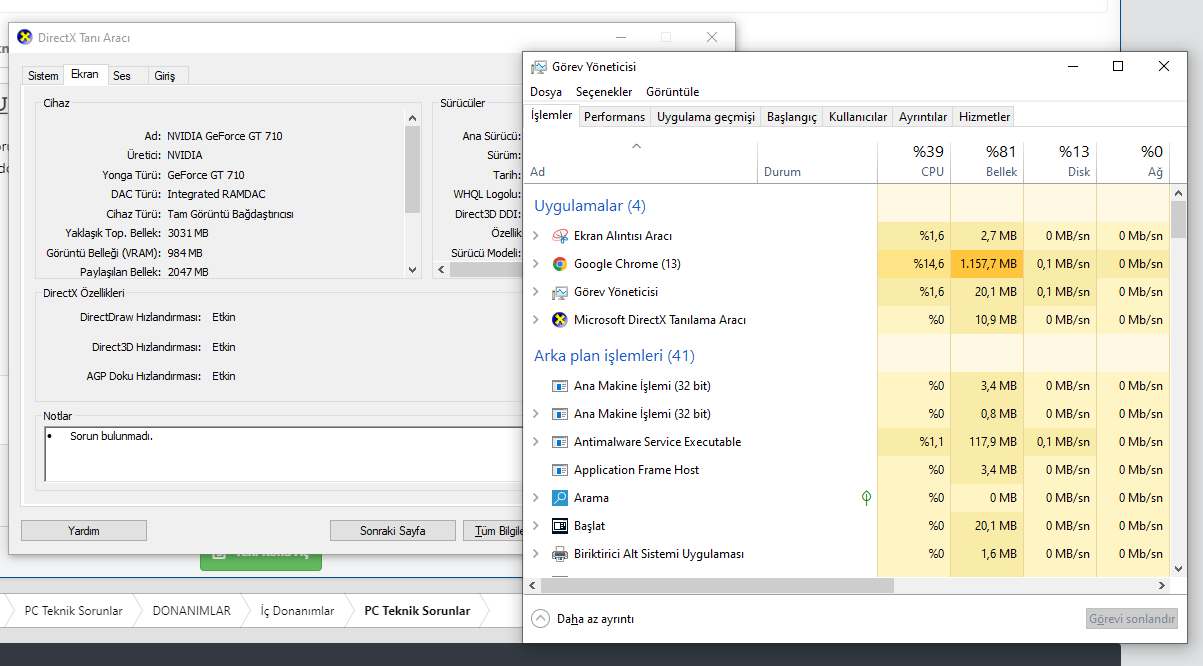Click the DONANIMLAR breadcrumb link
The image size is (1203, 666).
tap(192, 611)
